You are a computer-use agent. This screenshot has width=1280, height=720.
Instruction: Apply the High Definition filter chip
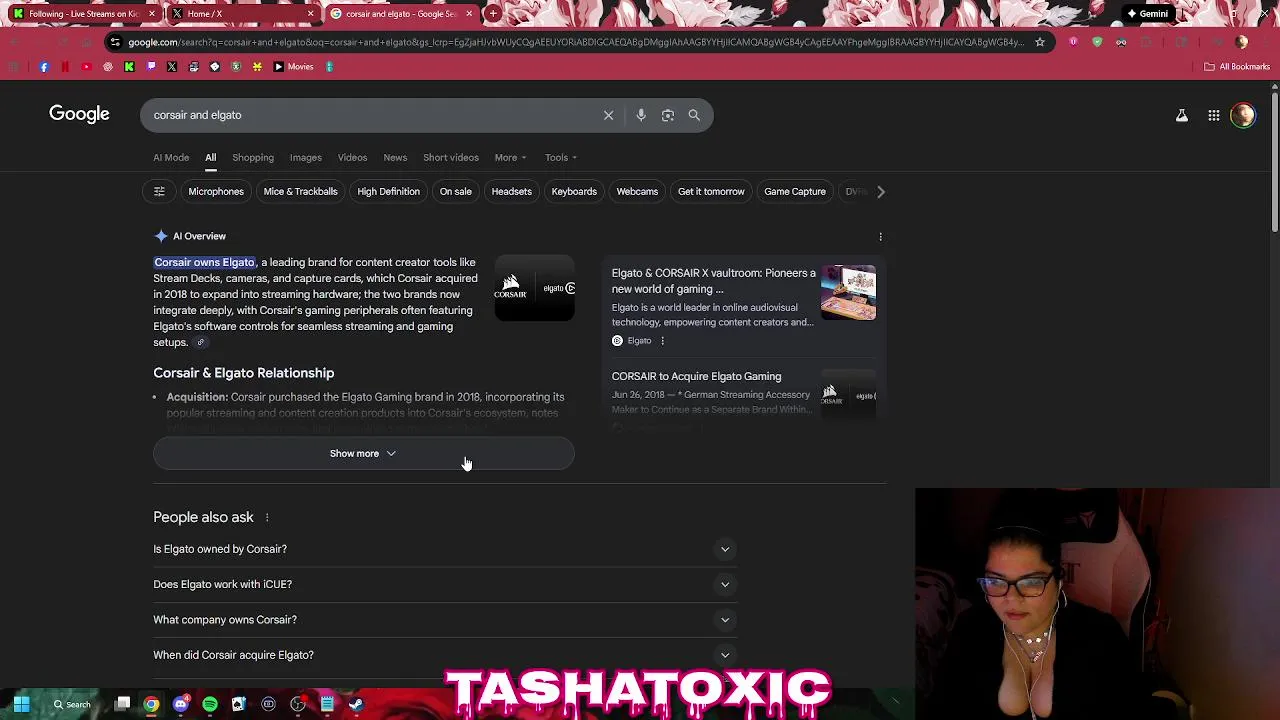click(388, 191)
